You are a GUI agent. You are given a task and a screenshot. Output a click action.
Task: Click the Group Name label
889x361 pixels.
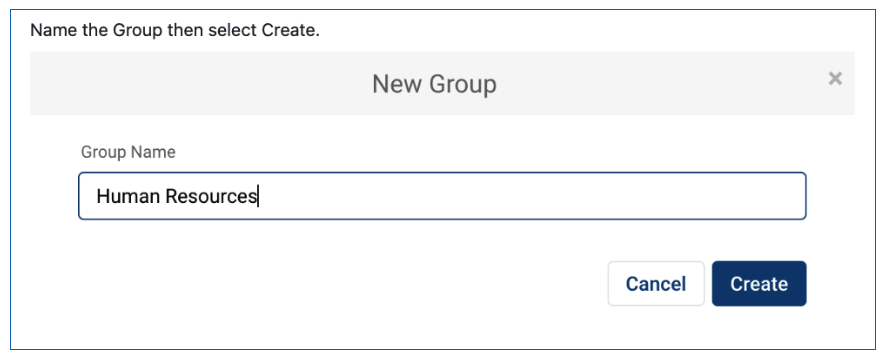128,152
